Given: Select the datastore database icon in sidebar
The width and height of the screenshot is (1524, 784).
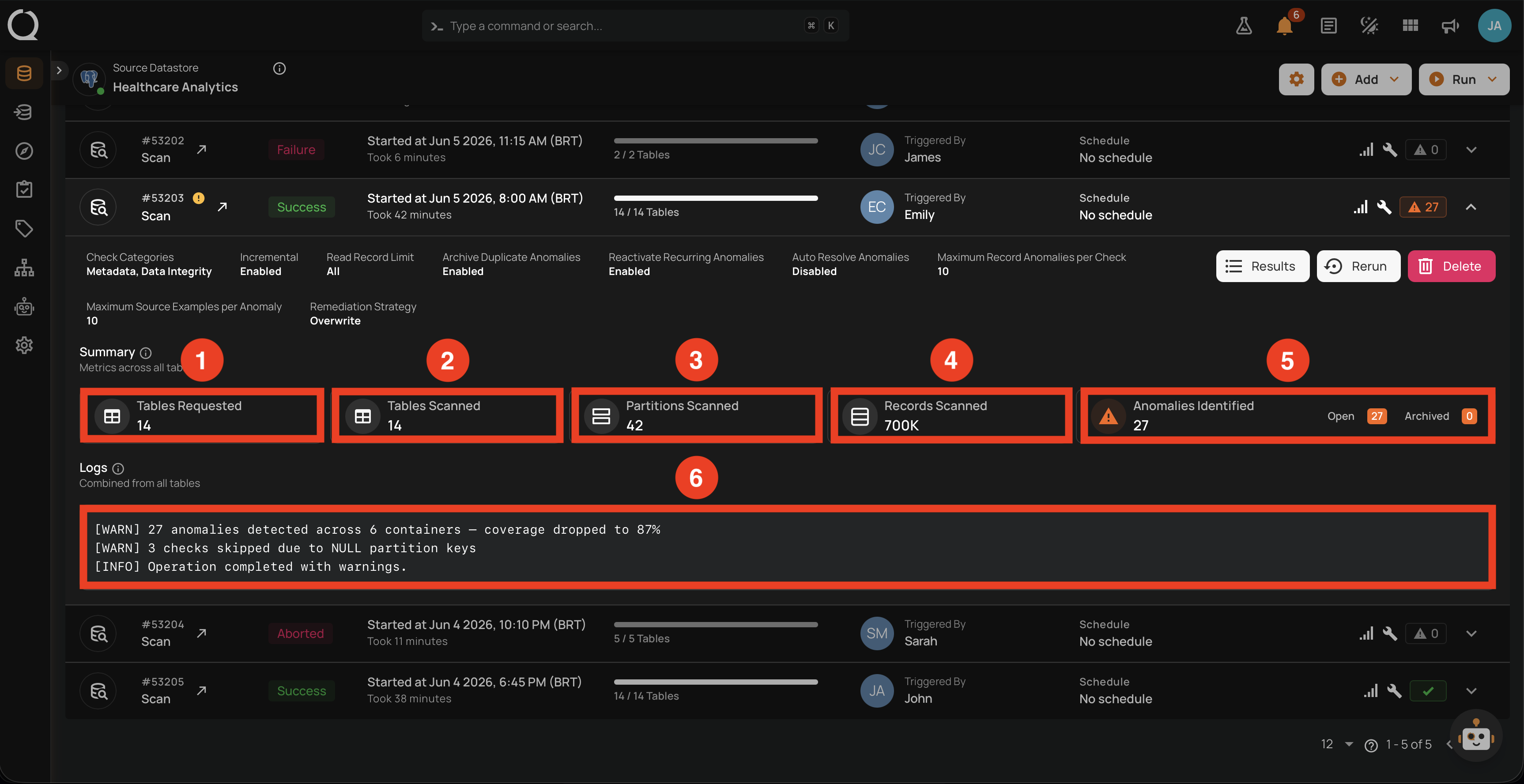Looking at the screenshot, I should (24, 73).
